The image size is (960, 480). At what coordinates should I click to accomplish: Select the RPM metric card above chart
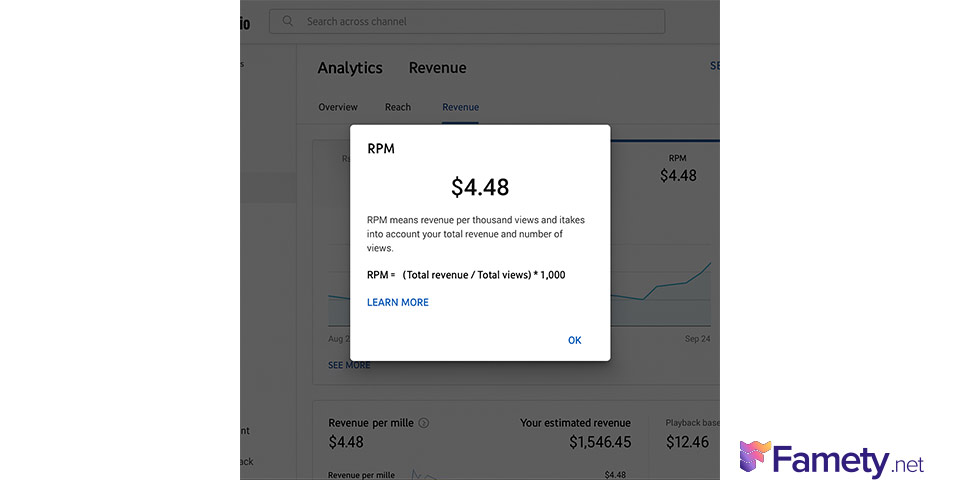click(678, 168)
